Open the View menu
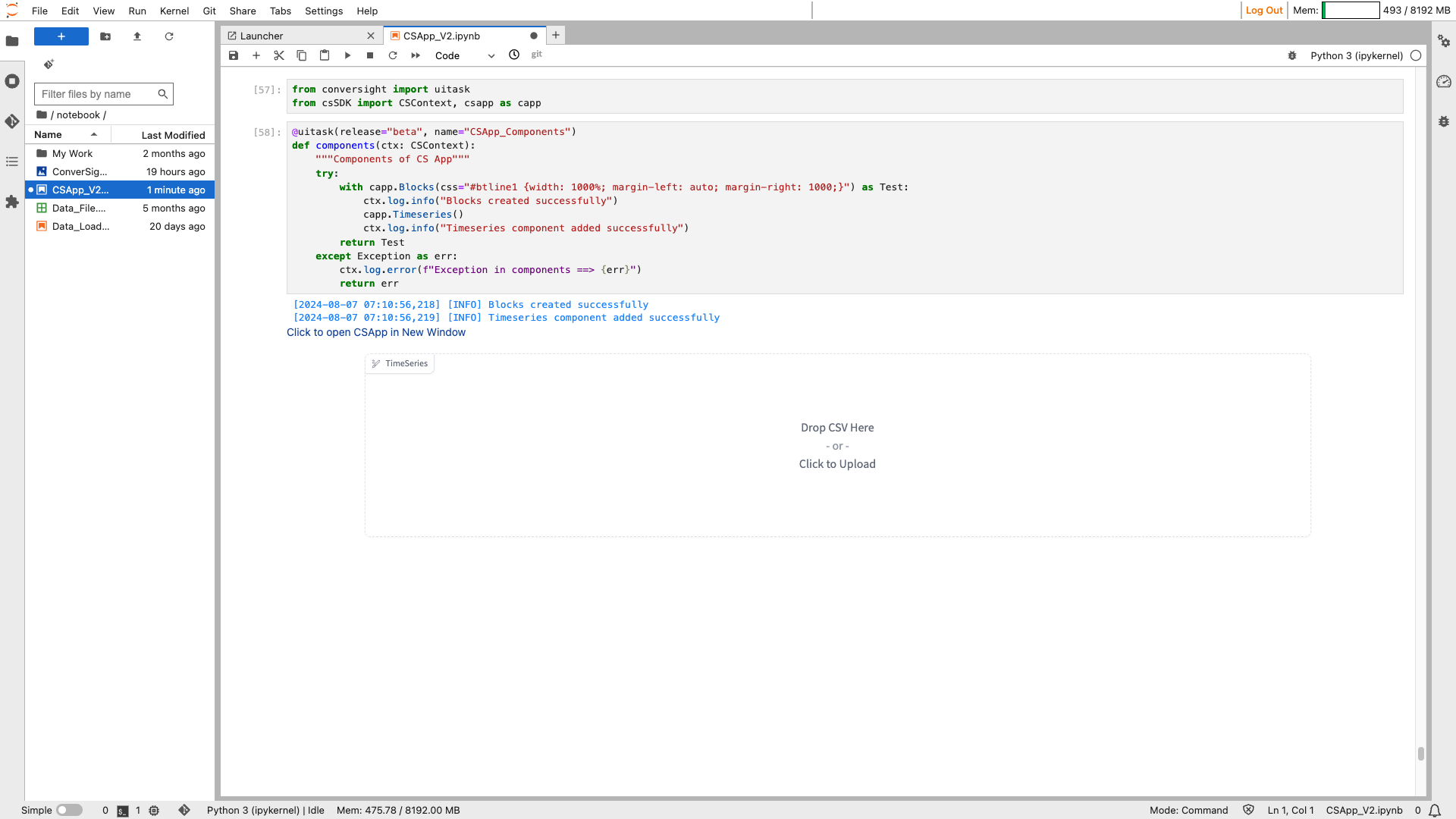 coord(104,11)
